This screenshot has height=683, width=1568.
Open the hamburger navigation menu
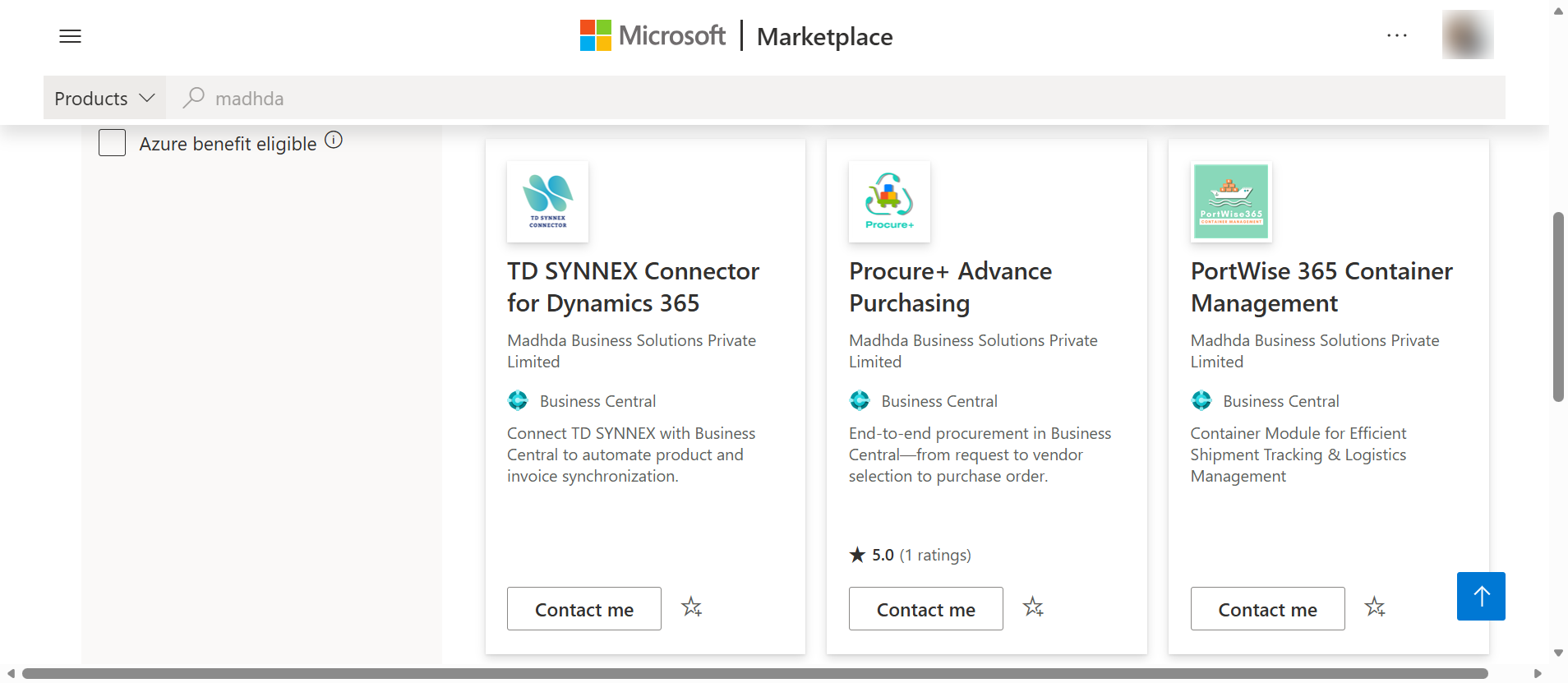tap(71, 36)
